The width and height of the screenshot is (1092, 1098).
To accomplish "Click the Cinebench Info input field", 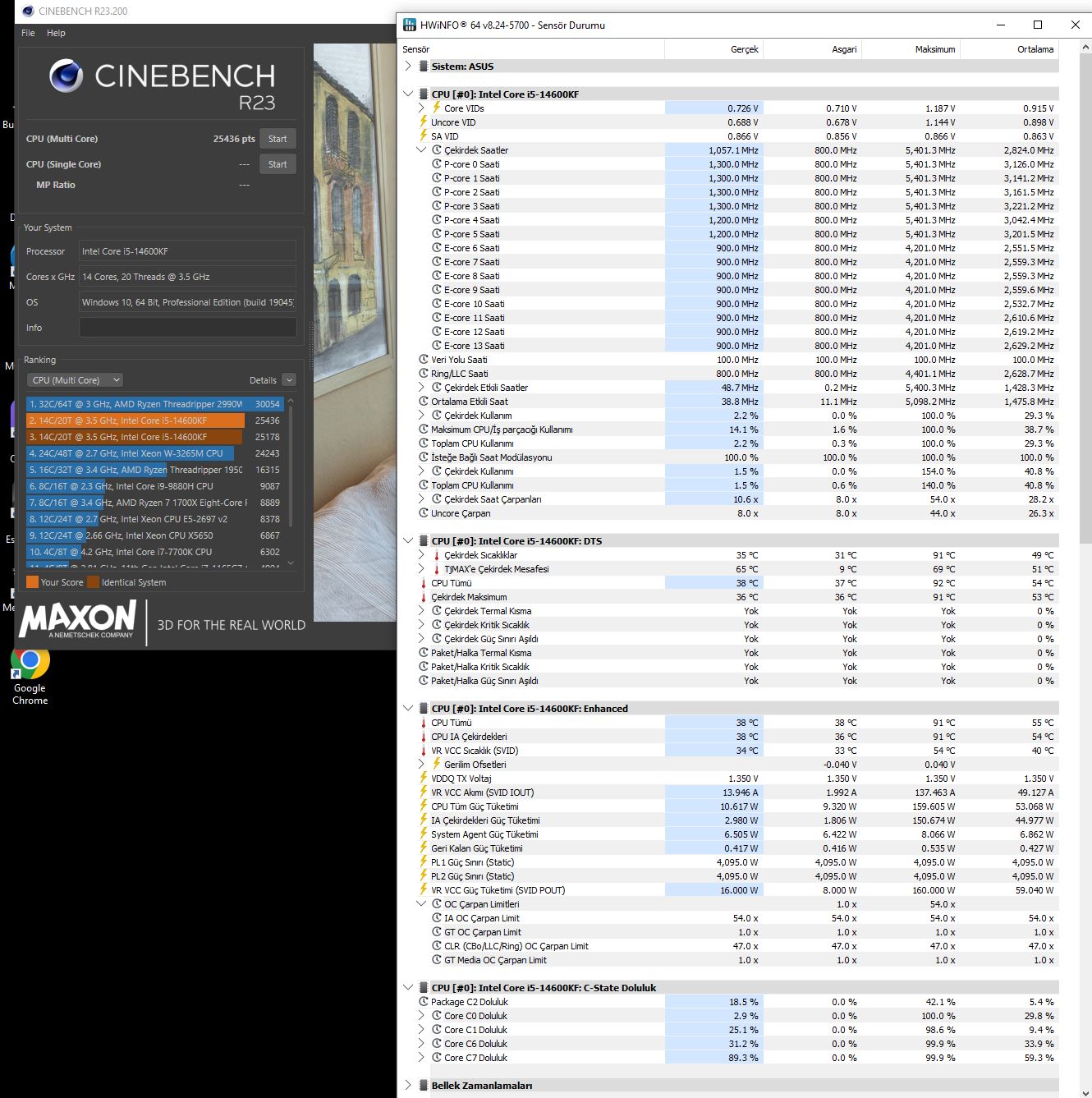I will [187, 328].
